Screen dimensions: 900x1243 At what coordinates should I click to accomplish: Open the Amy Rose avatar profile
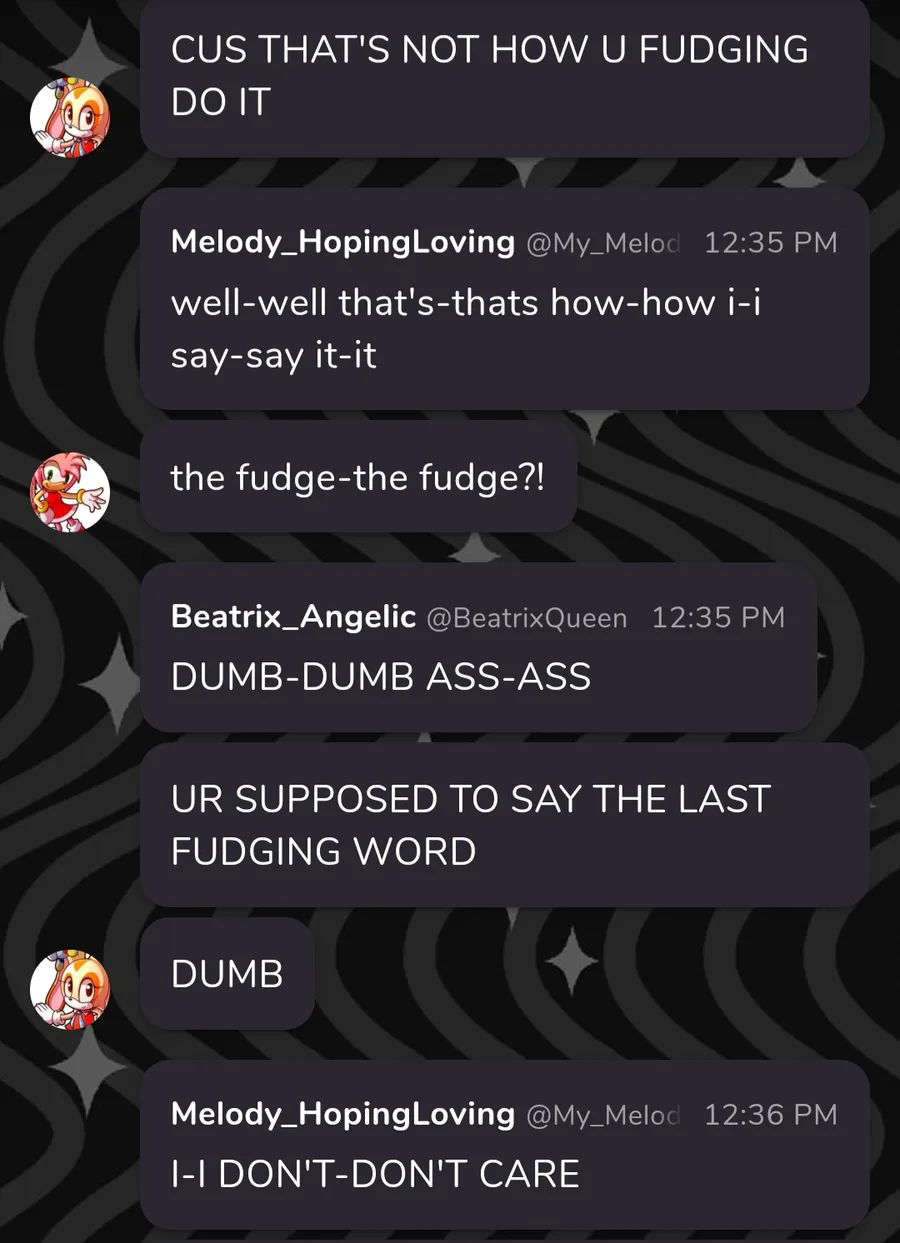click(69, 492)
